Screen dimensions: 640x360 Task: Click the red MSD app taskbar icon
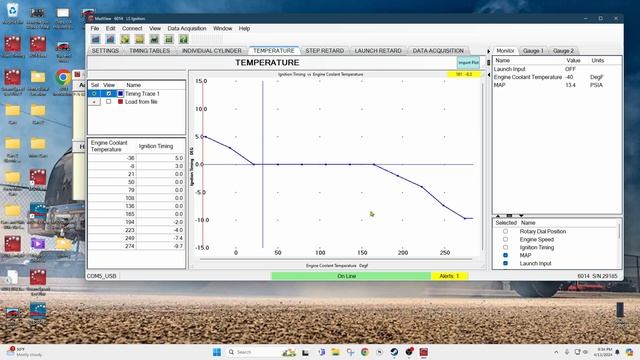(x=424, y=352)
